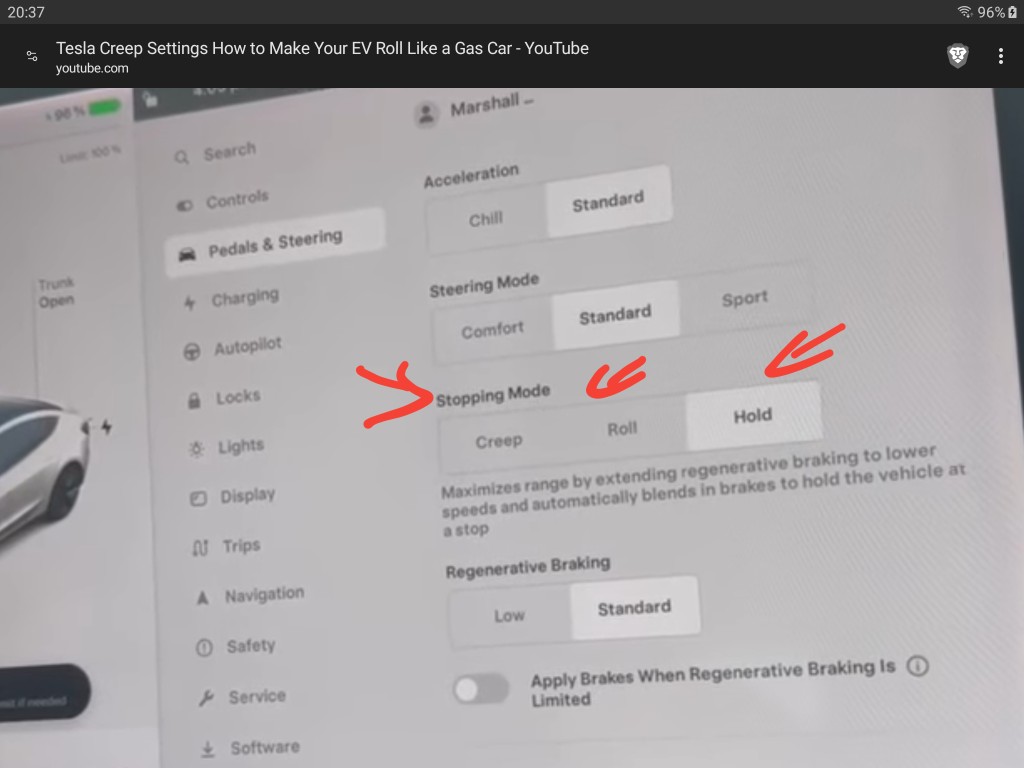This screenshot has width=1024, height=768.
Task: Select Creep stopping mode
Action: coord(499,441)
